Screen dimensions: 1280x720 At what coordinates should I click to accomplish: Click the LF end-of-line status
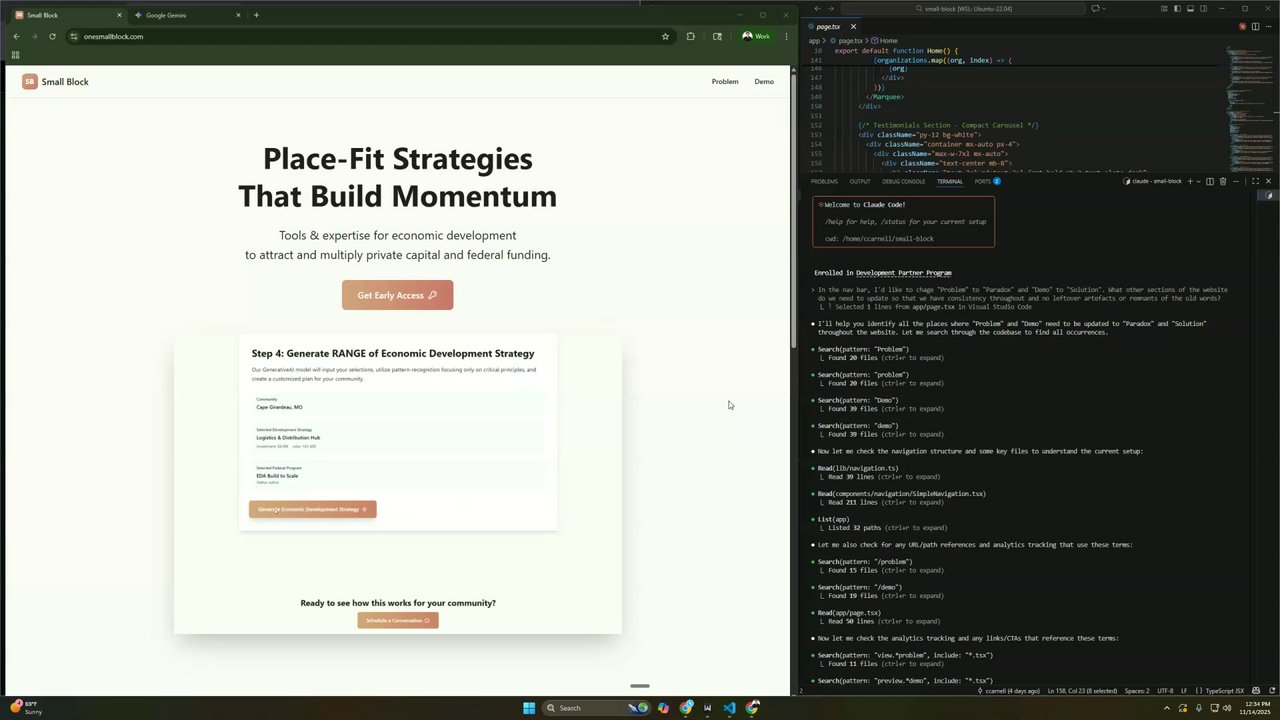[1184, 691]
